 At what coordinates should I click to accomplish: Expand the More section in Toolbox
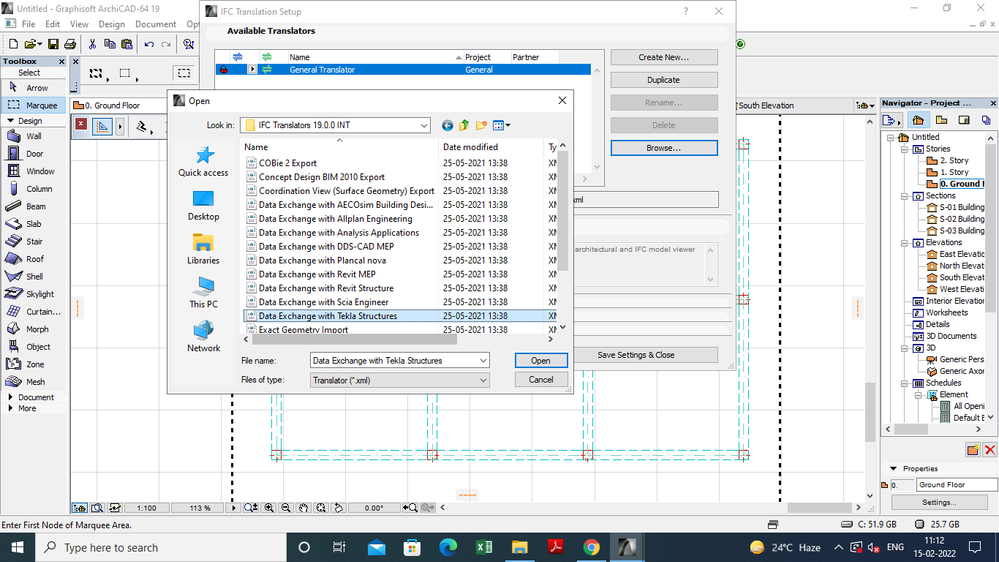[10, 408]
